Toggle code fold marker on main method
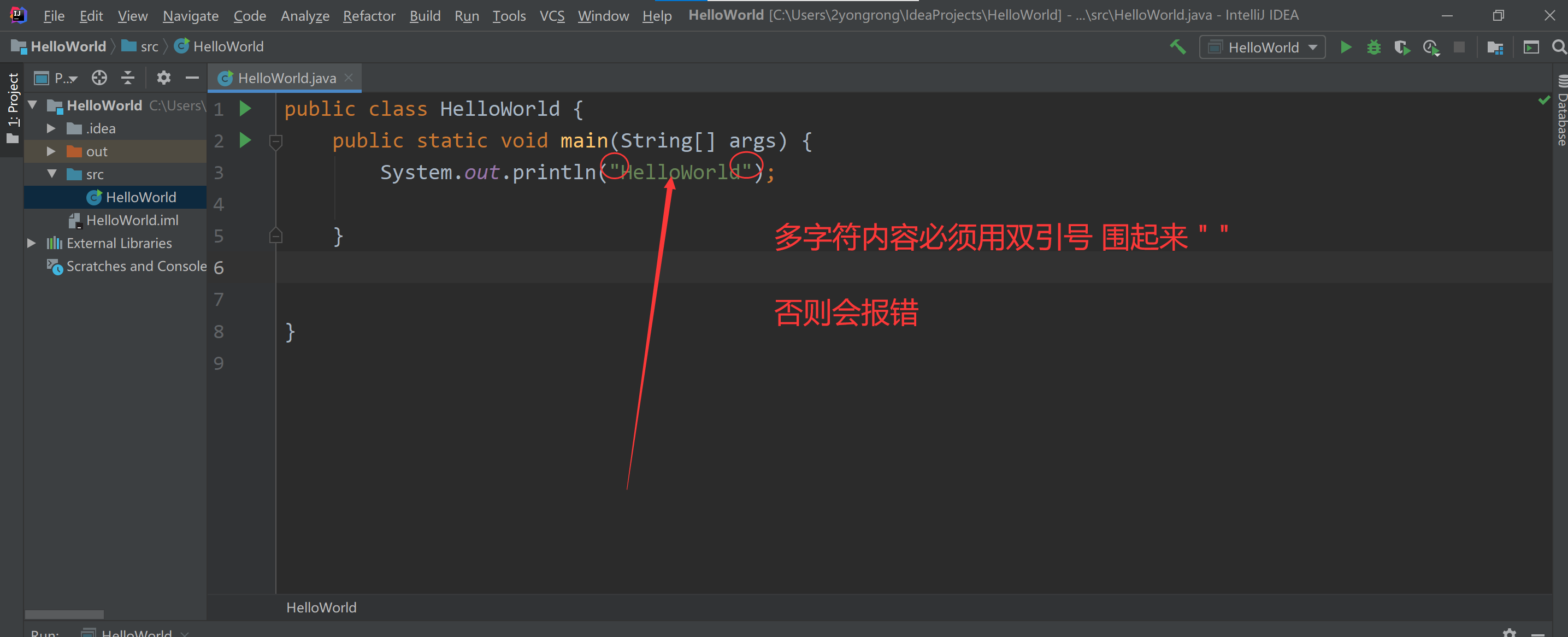 point(276,141)
